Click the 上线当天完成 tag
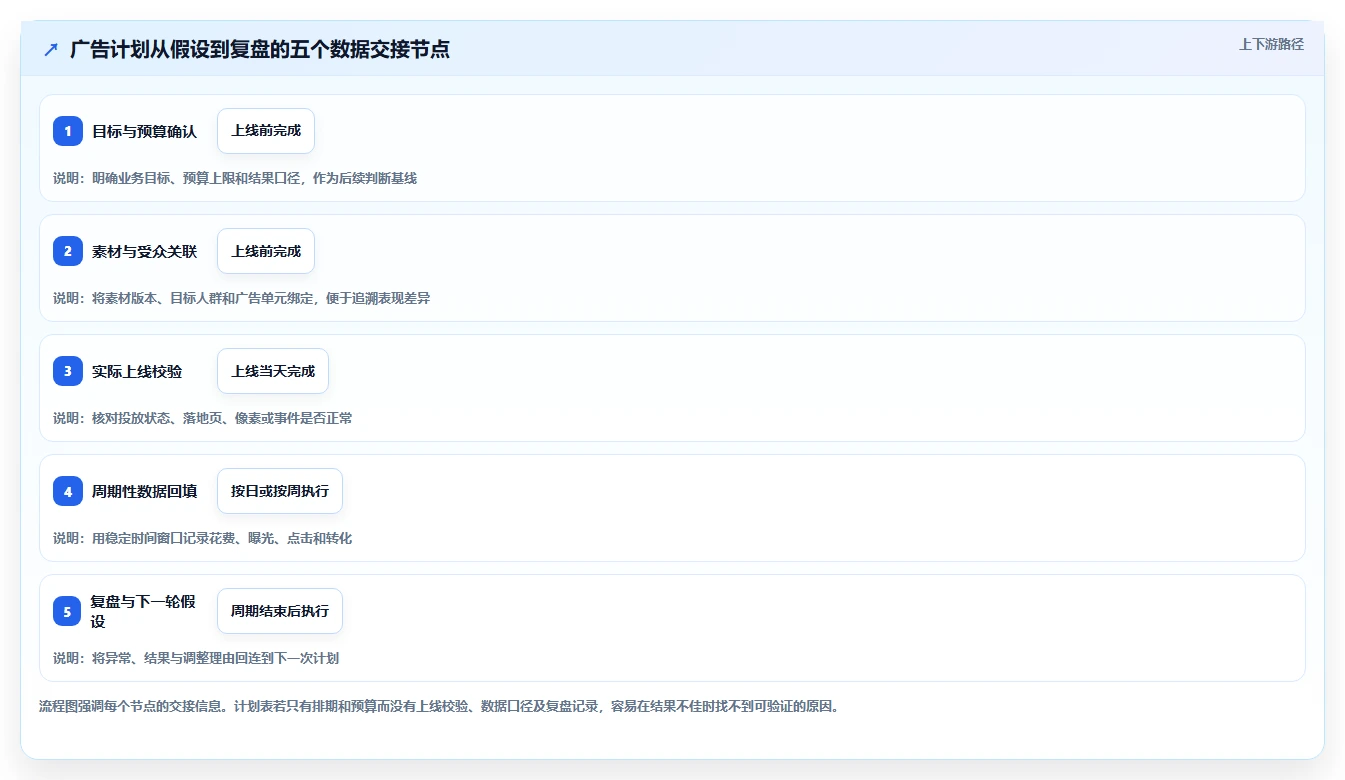The image size is (1345, 780). (x=273, y=371)
